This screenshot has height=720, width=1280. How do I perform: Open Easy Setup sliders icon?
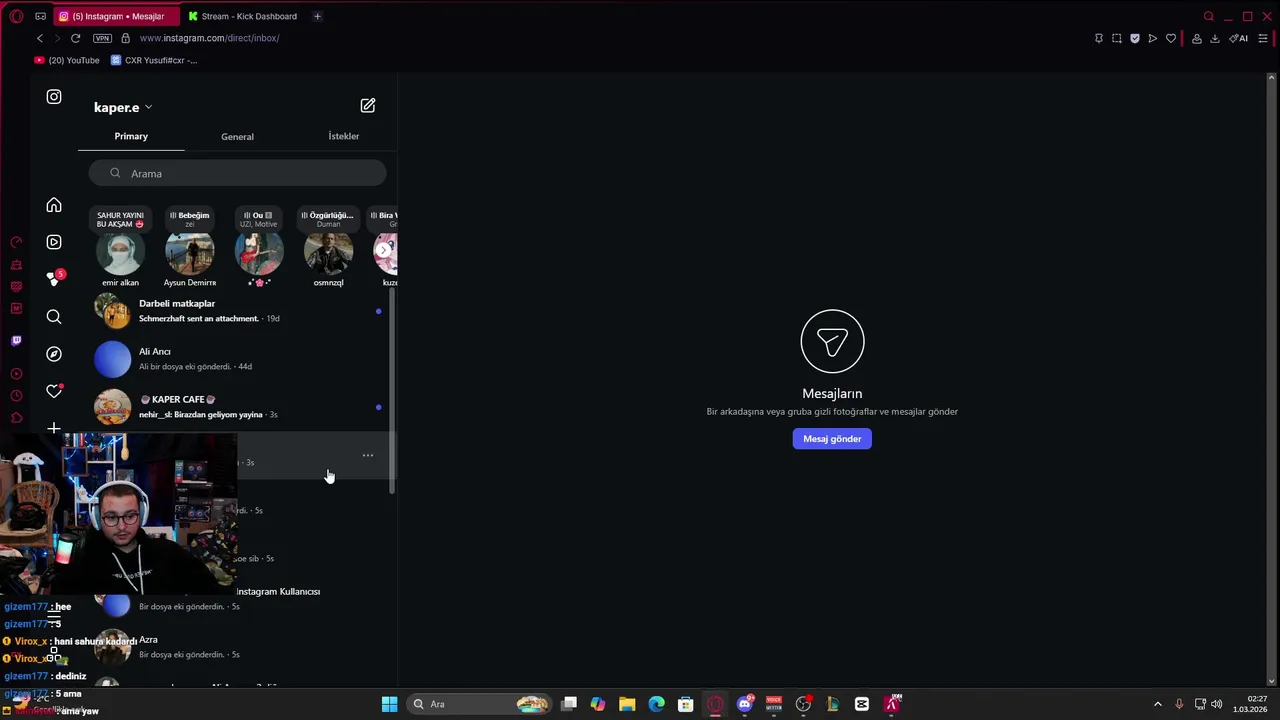click(x=1264, y=38)
